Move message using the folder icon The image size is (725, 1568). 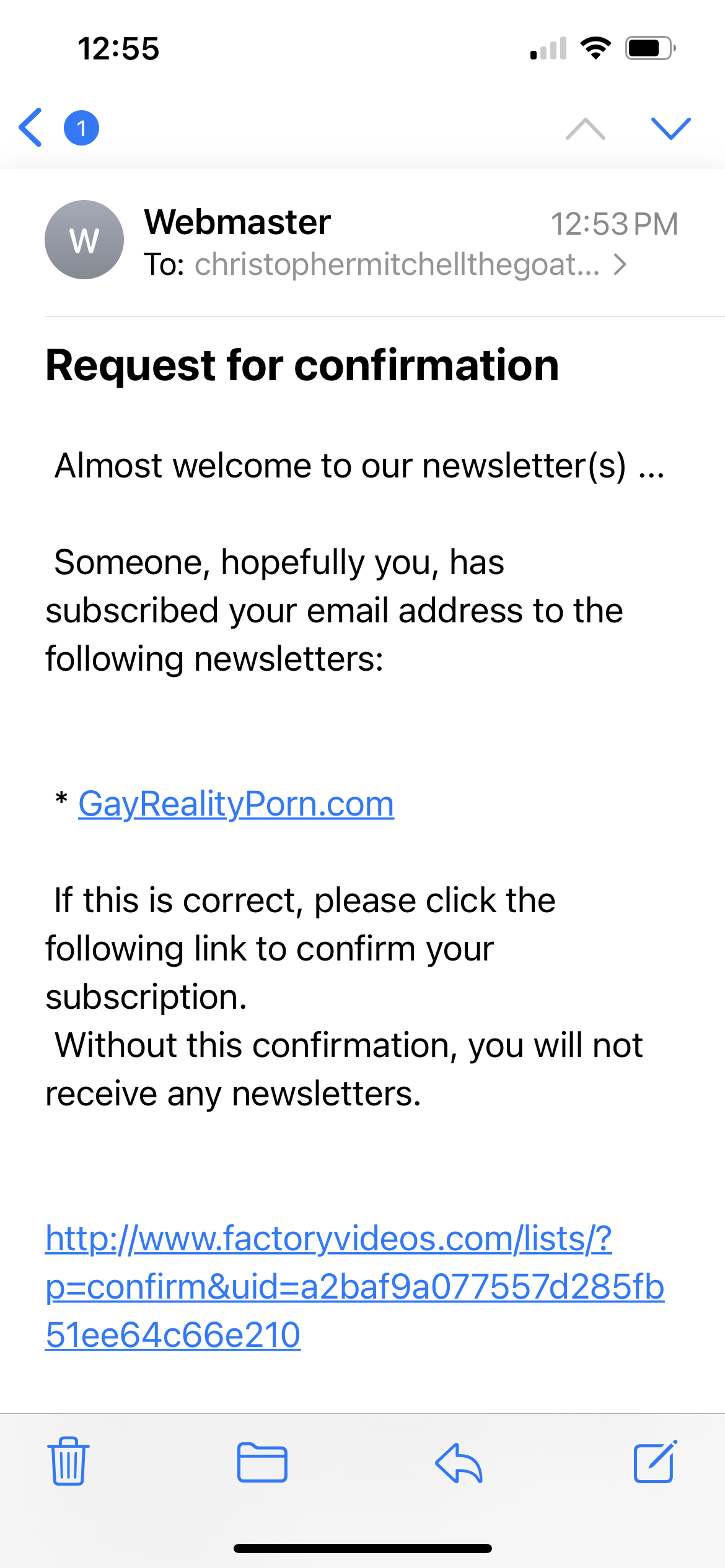click(x=262, y=1462)
